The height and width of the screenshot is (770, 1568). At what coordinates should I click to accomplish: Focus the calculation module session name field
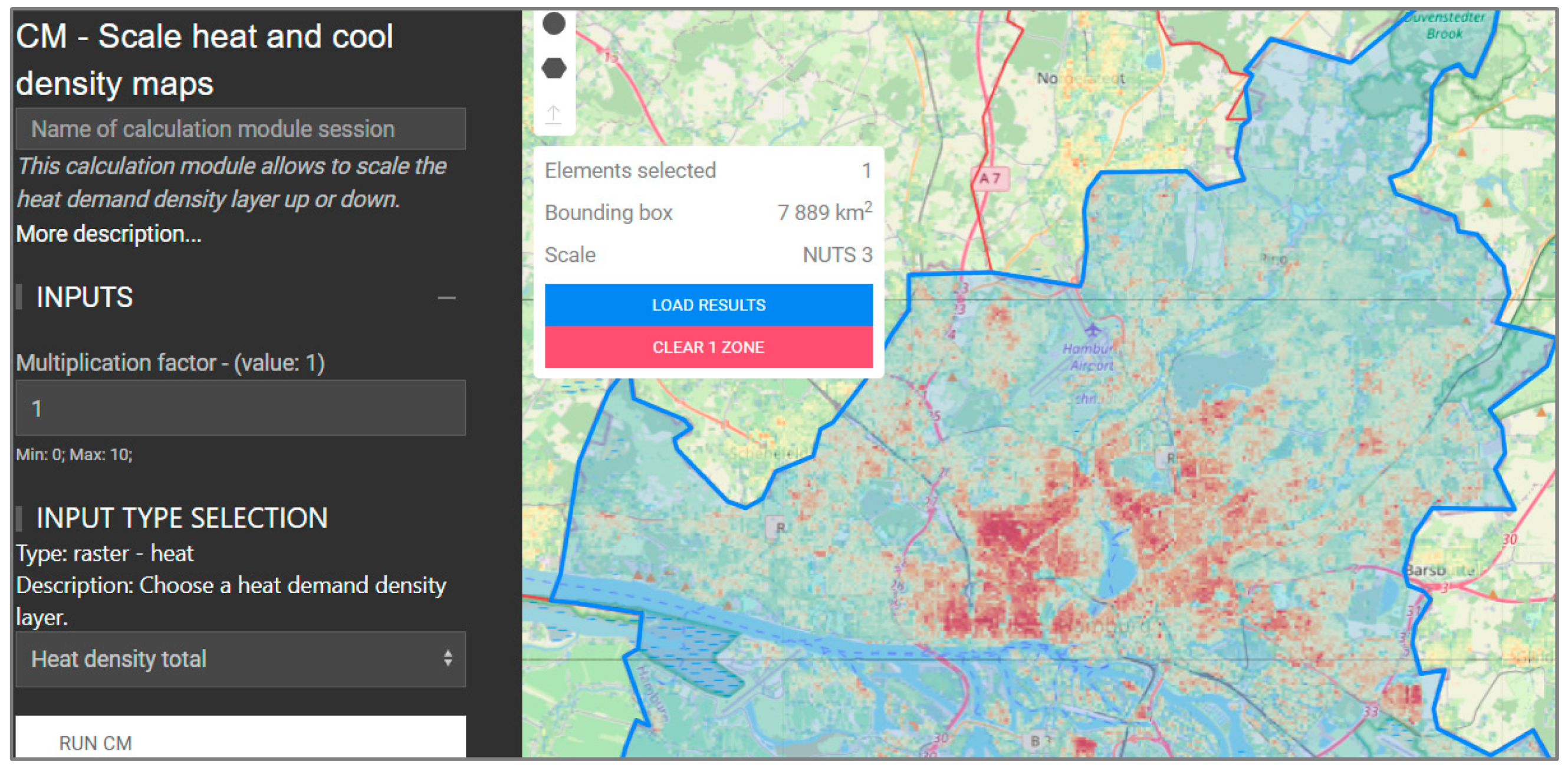(x=240, y=129)
